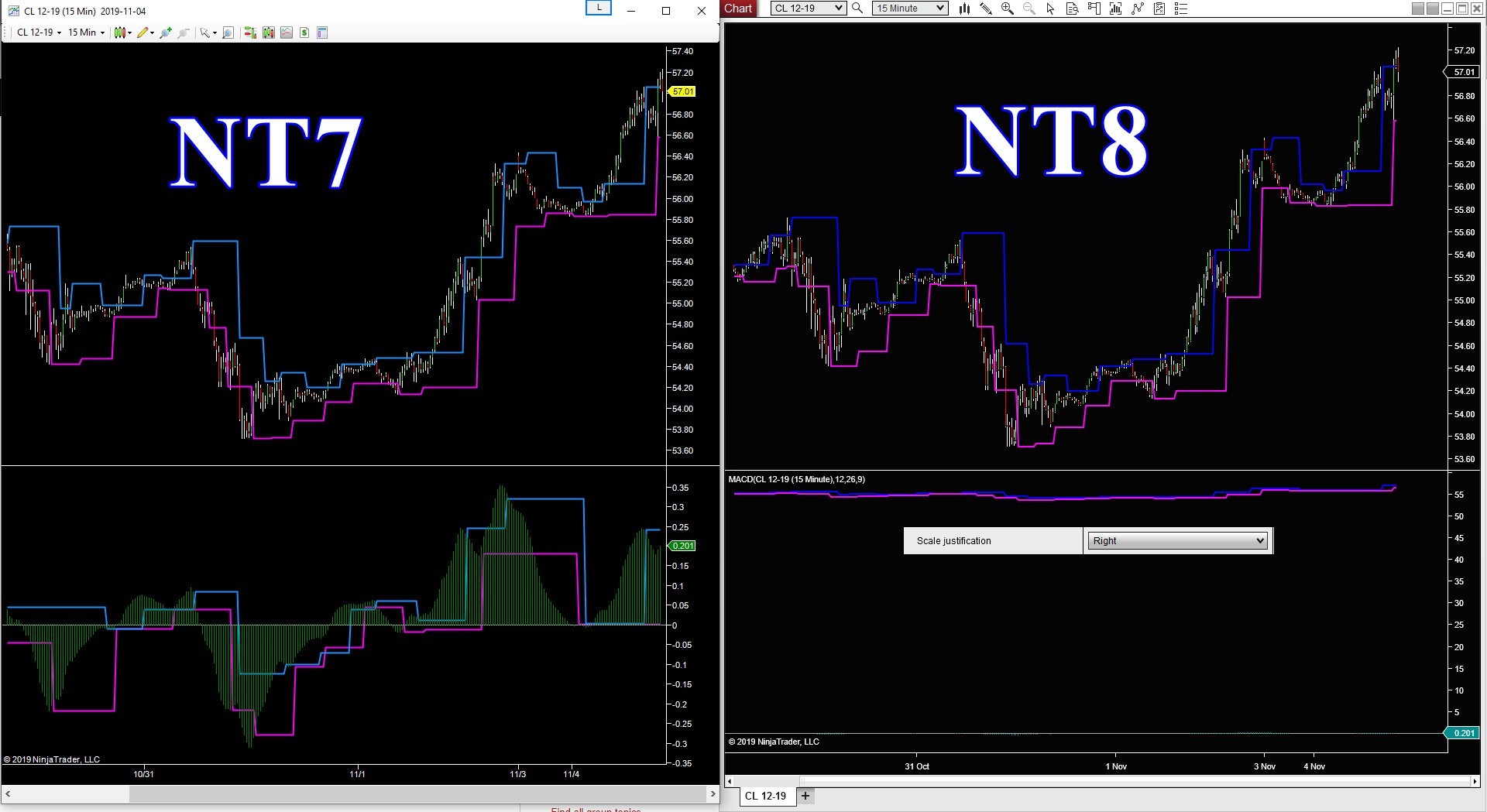Screen dimensions: 1487x812
Task: Click the NT8 horizontal scrollbar left arrow
Action: click(729, 782)
